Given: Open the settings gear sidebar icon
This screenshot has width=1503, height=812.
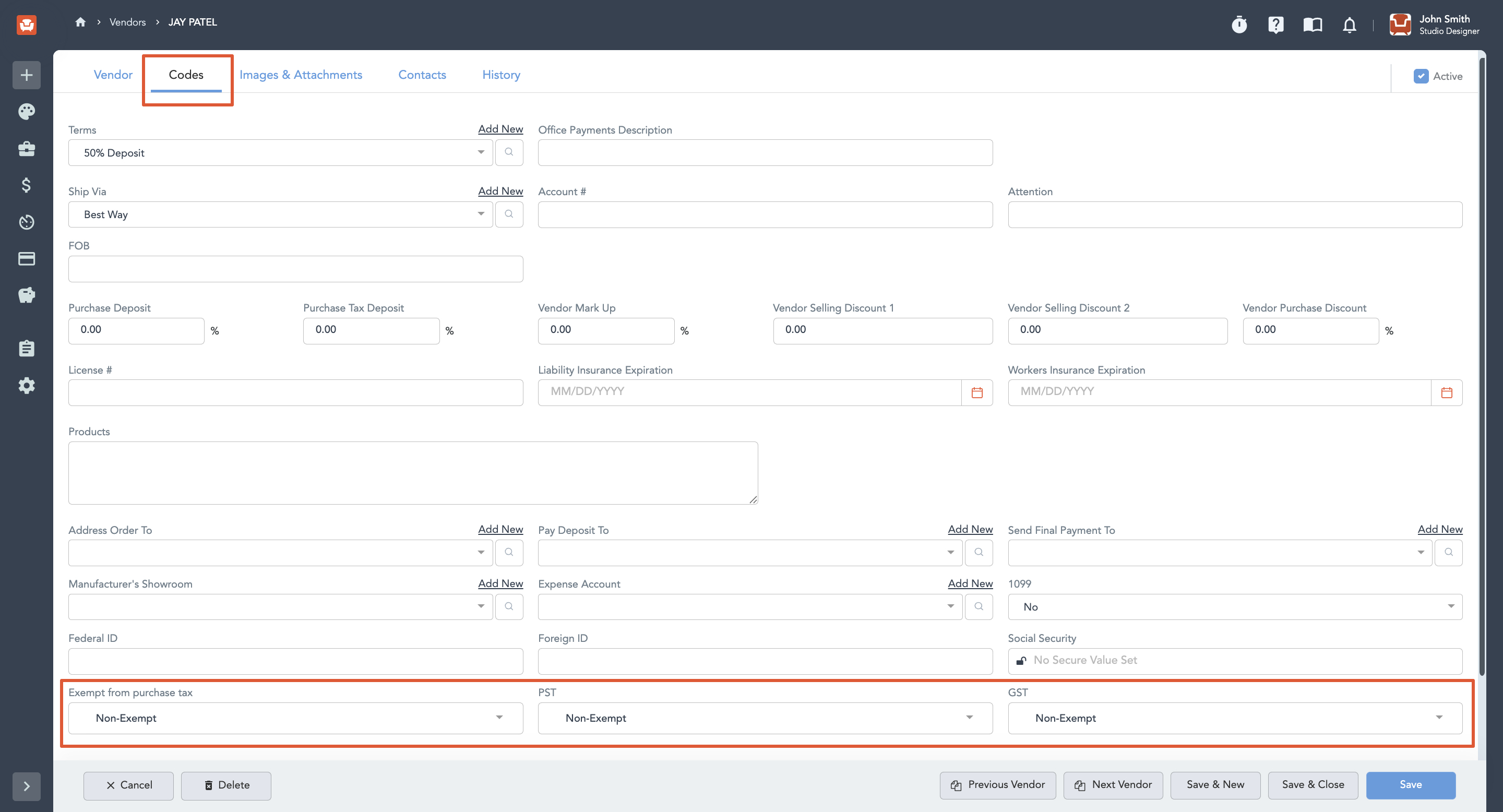Looking at the screenshot, I should [x=26, y=385].
